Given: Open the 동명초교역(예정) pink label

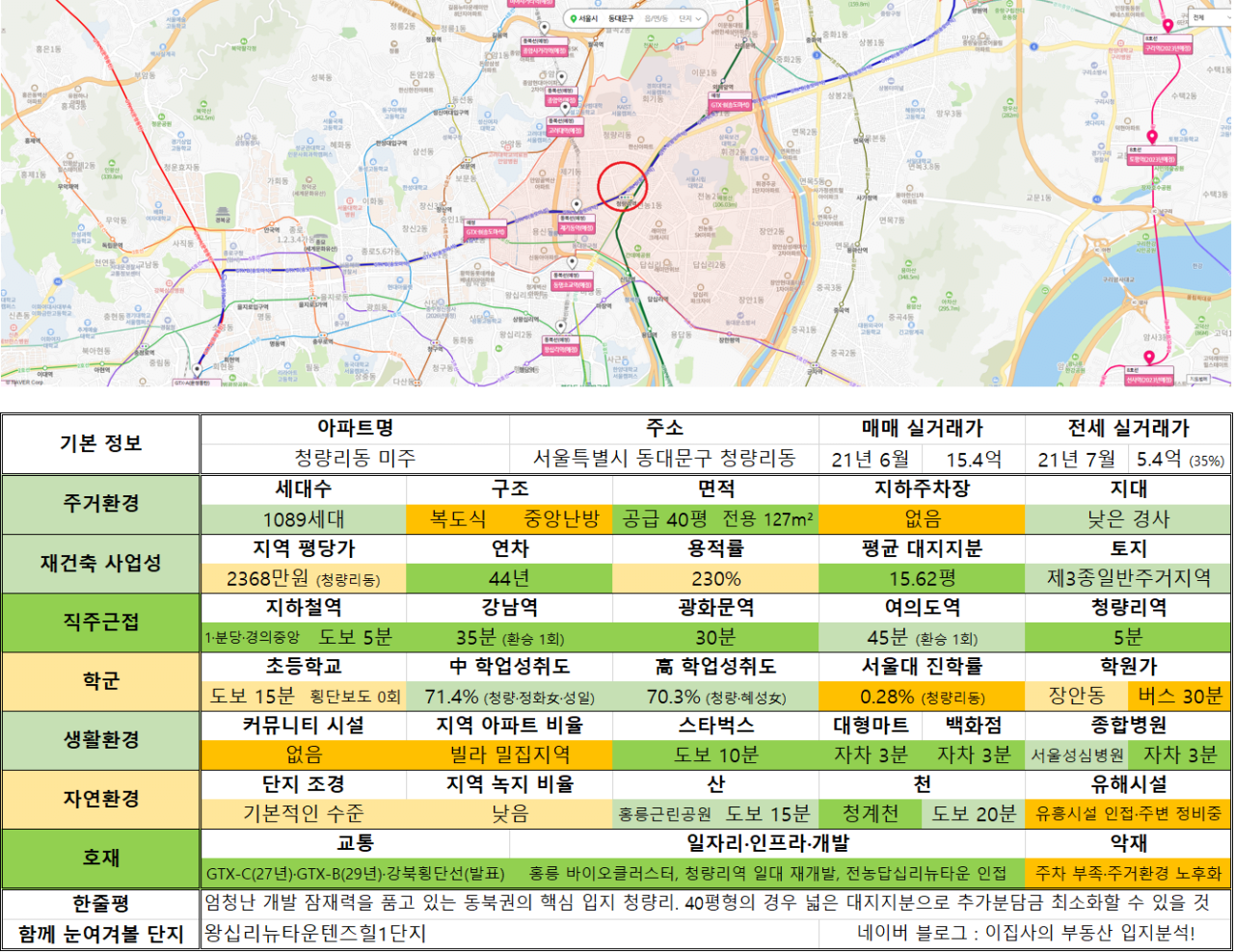Looking at the screenshot, I should (x=572, y=281).
